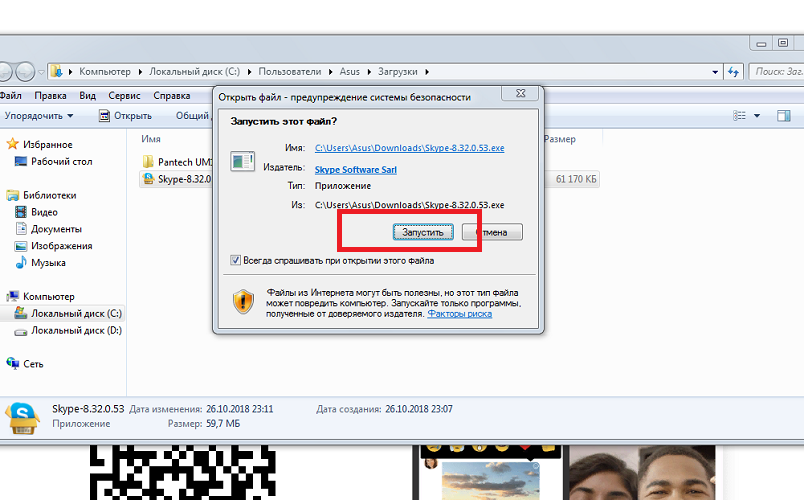This screenshot has width=804, height=500.
Task: Open Сеть network icon in sidebar
Action: click(x=13, y=364)
